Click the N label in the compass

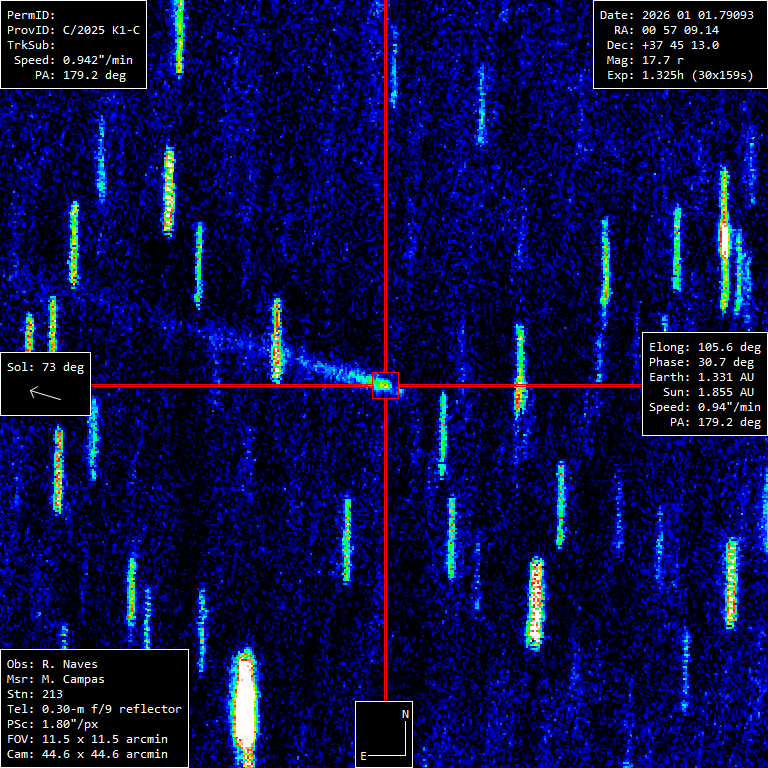[405, 714]
